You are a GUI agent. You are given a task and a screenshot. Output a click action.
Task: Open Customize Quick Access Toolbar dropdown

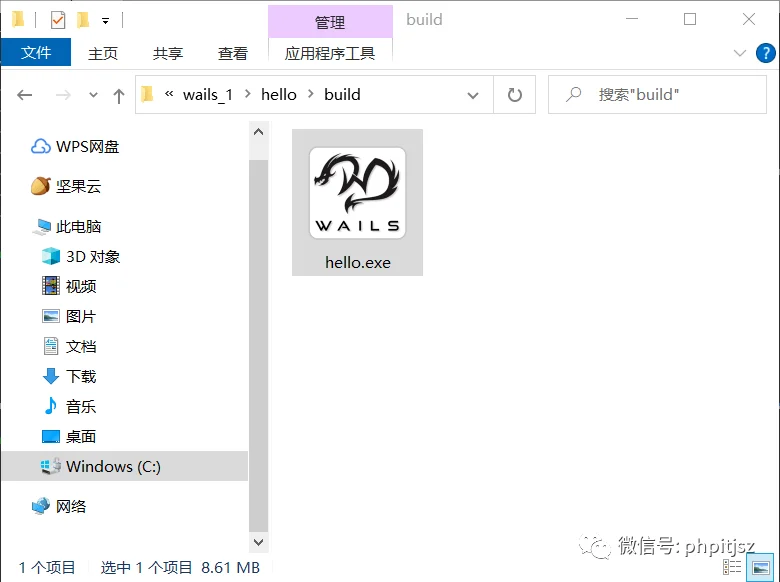tap(105, 21)
